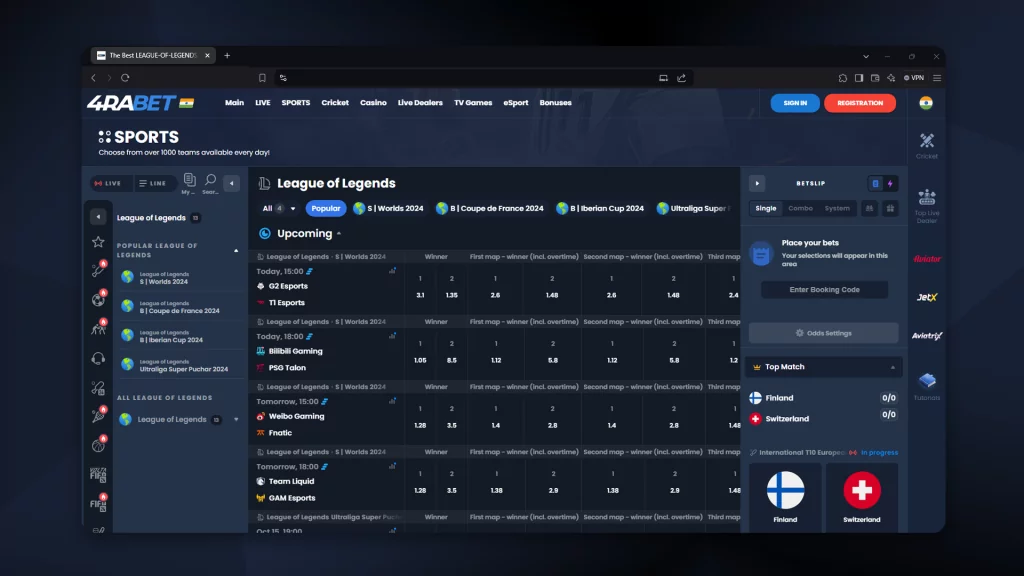This screenshot has height=576, width=1024.
Task: Open stats chart for Bilibili Gaming match
Action: click(x=392, y=336)
